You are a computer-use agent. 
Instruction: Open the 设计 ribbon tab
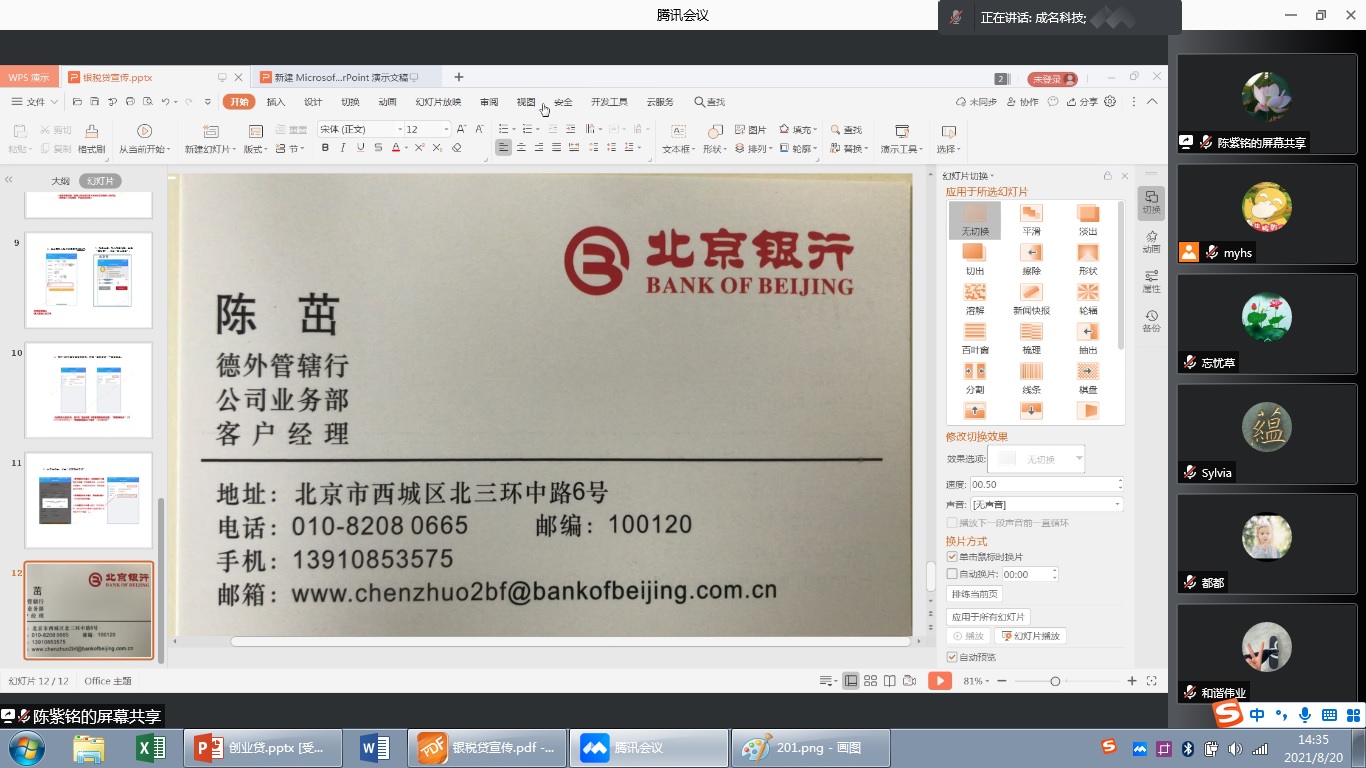(x=313, y=102)
